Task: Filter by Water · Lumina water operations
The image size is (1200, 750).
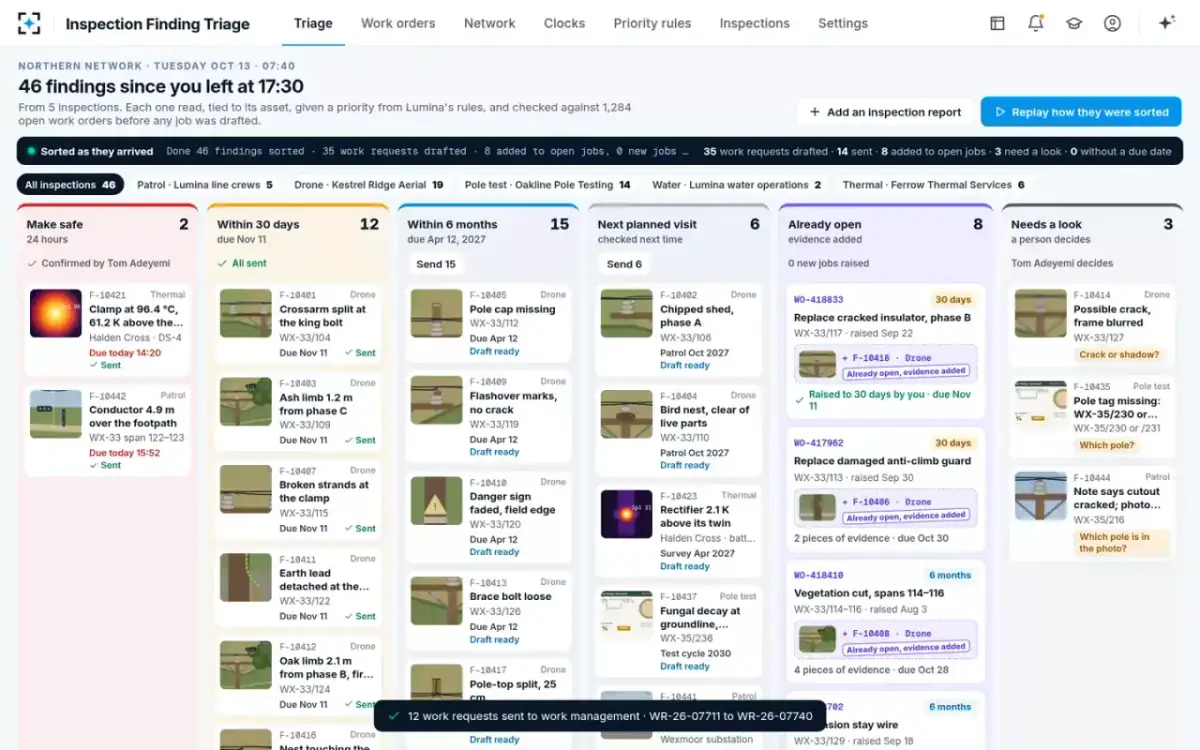Action: point(737,185)
